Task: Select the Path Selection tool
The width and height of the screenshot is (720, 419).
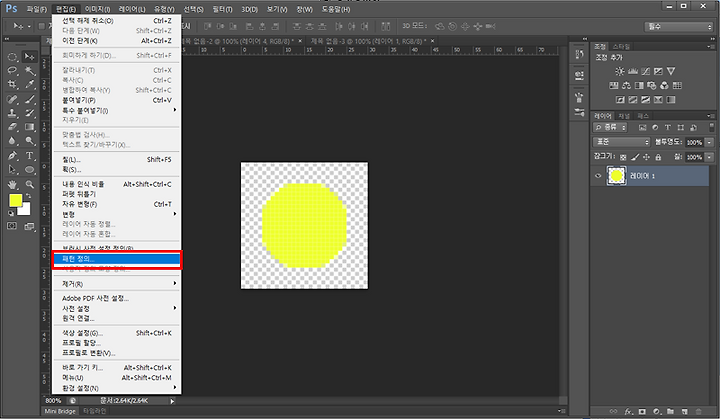Action: pyautogui.click(x=12, y=170)
